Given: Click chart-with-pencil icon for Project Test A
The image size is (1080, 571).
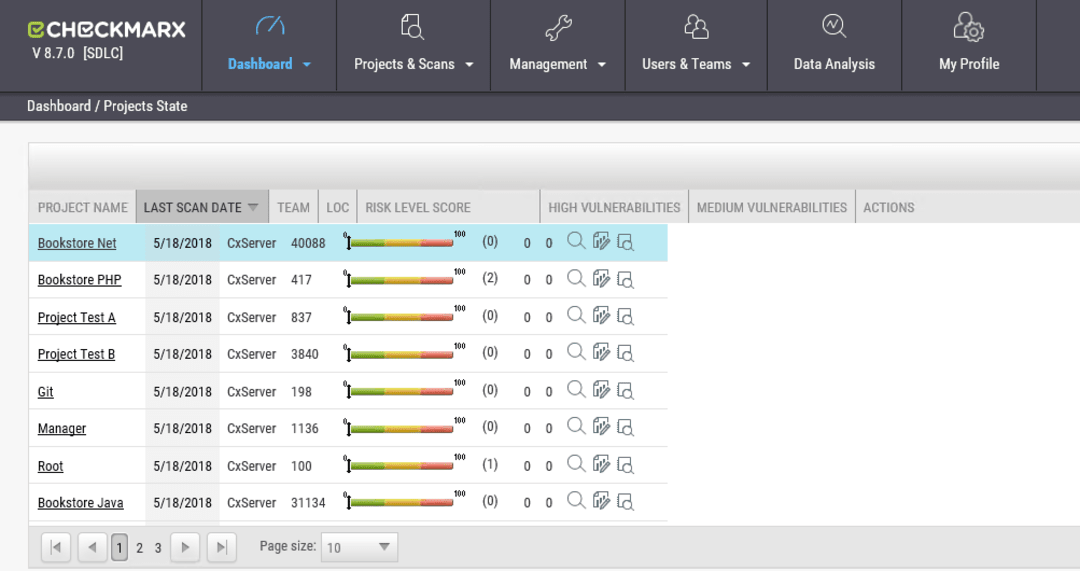Looking at the screenshot, I should pos(601,315).
